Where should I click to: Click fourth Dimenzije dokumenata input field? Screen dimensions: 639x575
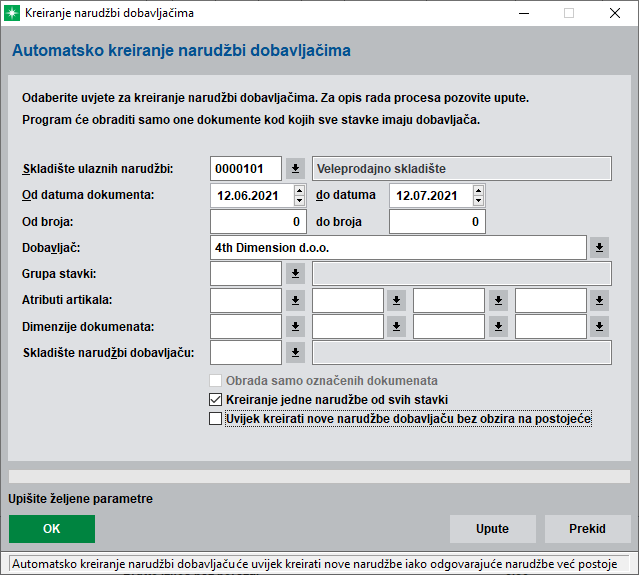point(551,326)
